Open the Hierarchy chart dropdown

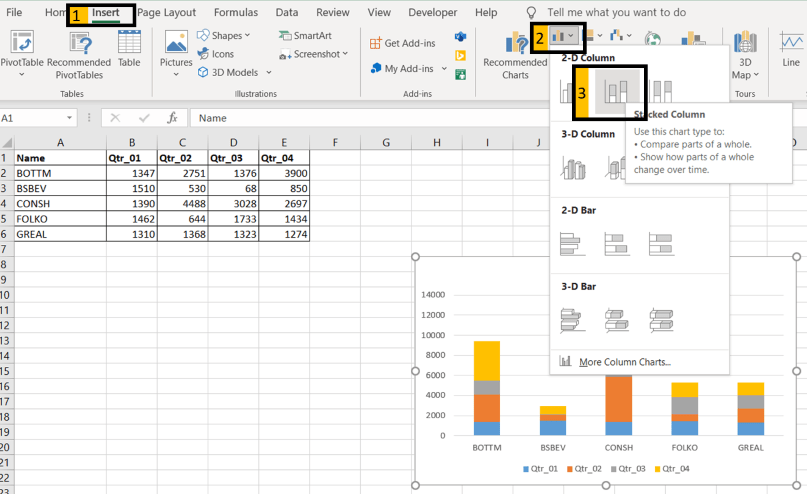[x=592, y=36]
